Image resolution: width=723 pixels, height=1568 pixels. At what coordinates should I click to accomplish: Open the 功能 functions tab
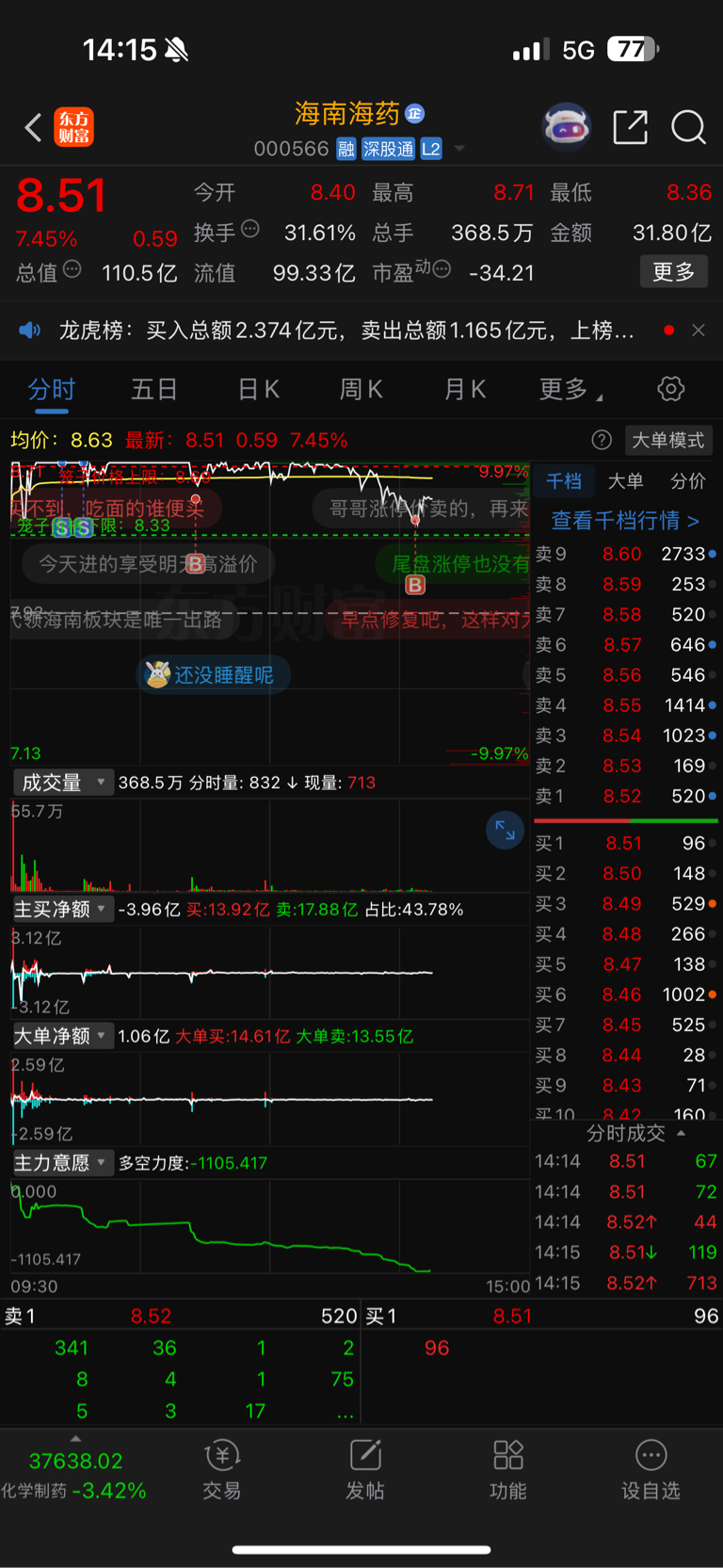[x=508, y=1469]
